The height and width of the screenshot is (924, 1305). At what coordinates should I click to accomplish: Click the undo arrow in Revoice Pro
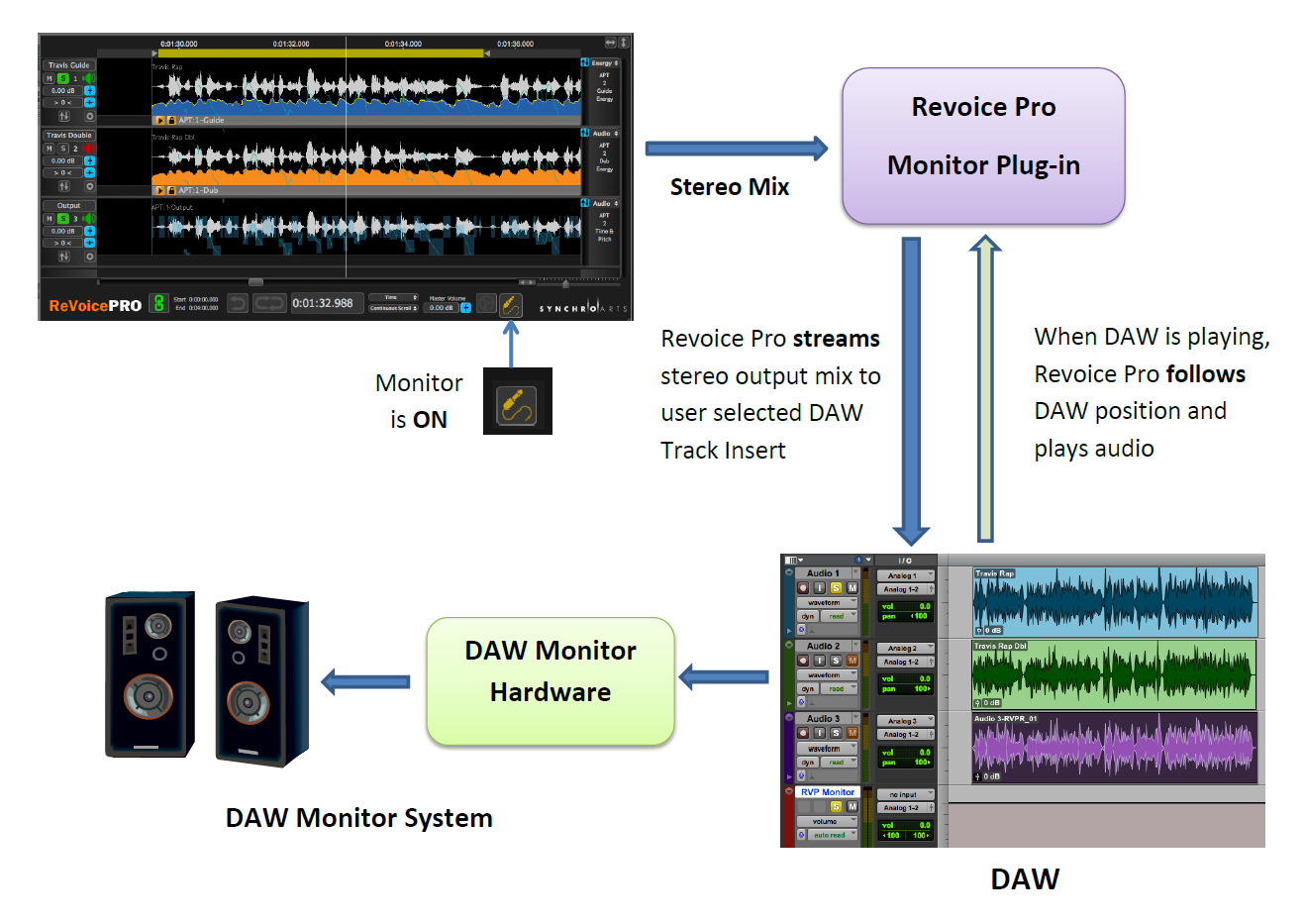coord(236,303)
